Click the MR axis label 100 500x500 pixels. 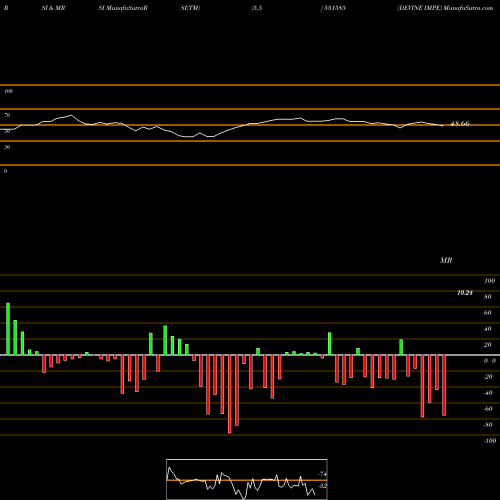point(489,281)
